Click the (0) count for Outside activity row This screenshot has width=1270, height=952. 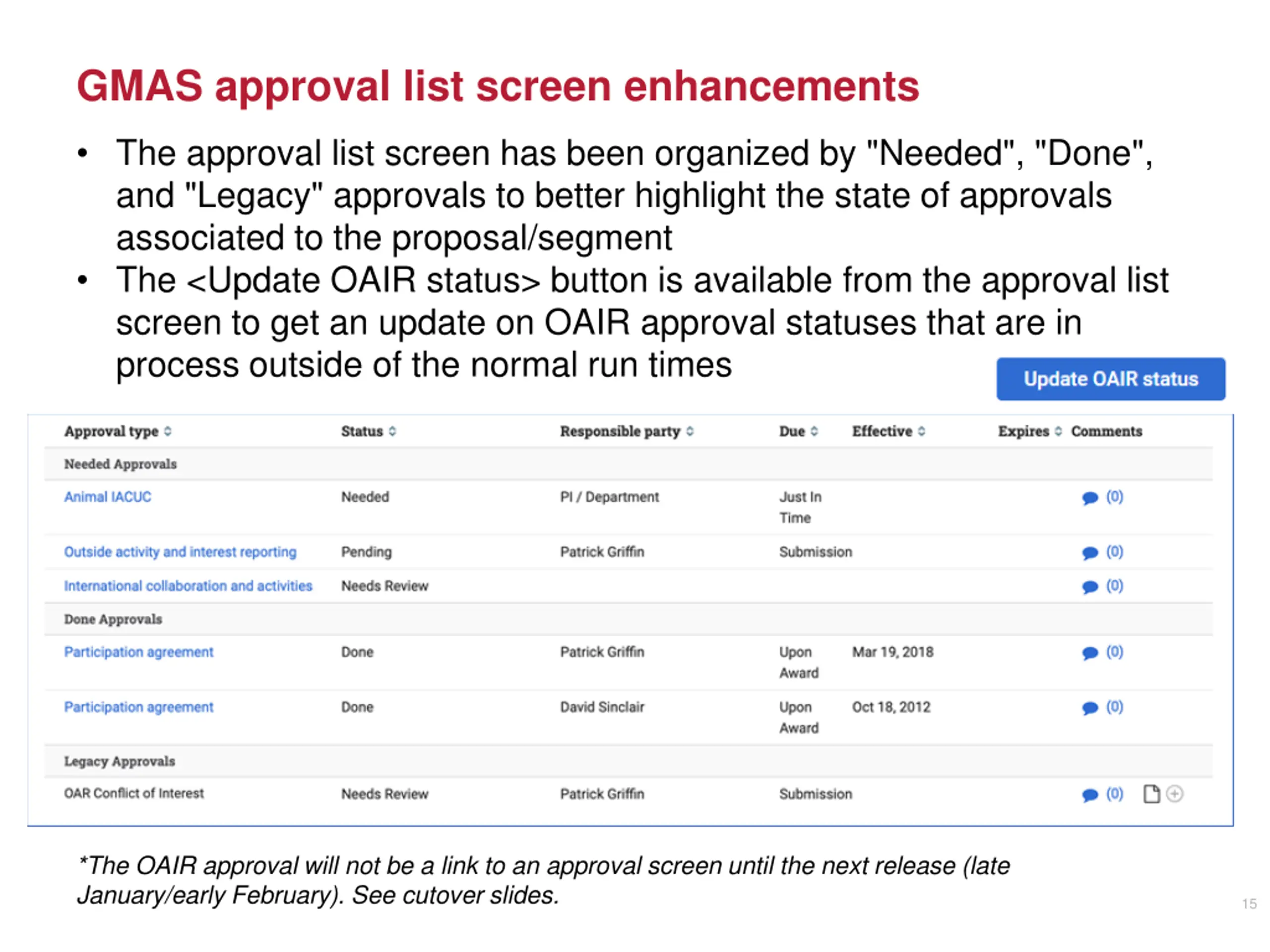click(x=1114, y=551)
